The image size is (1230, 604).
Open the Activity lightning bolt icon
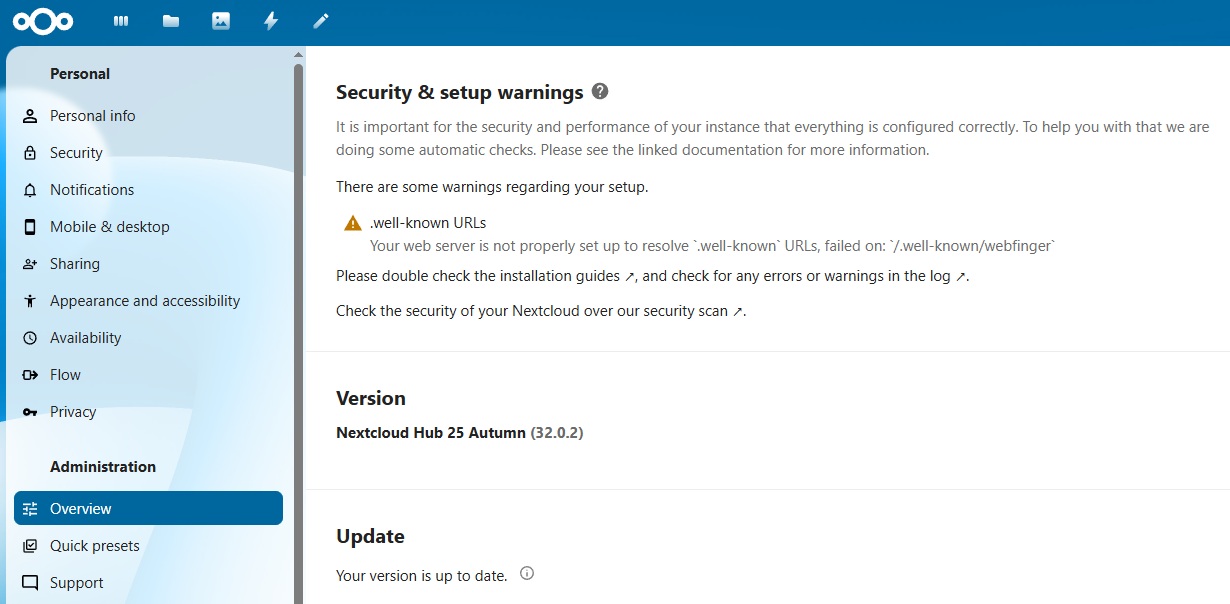[271, 21]
